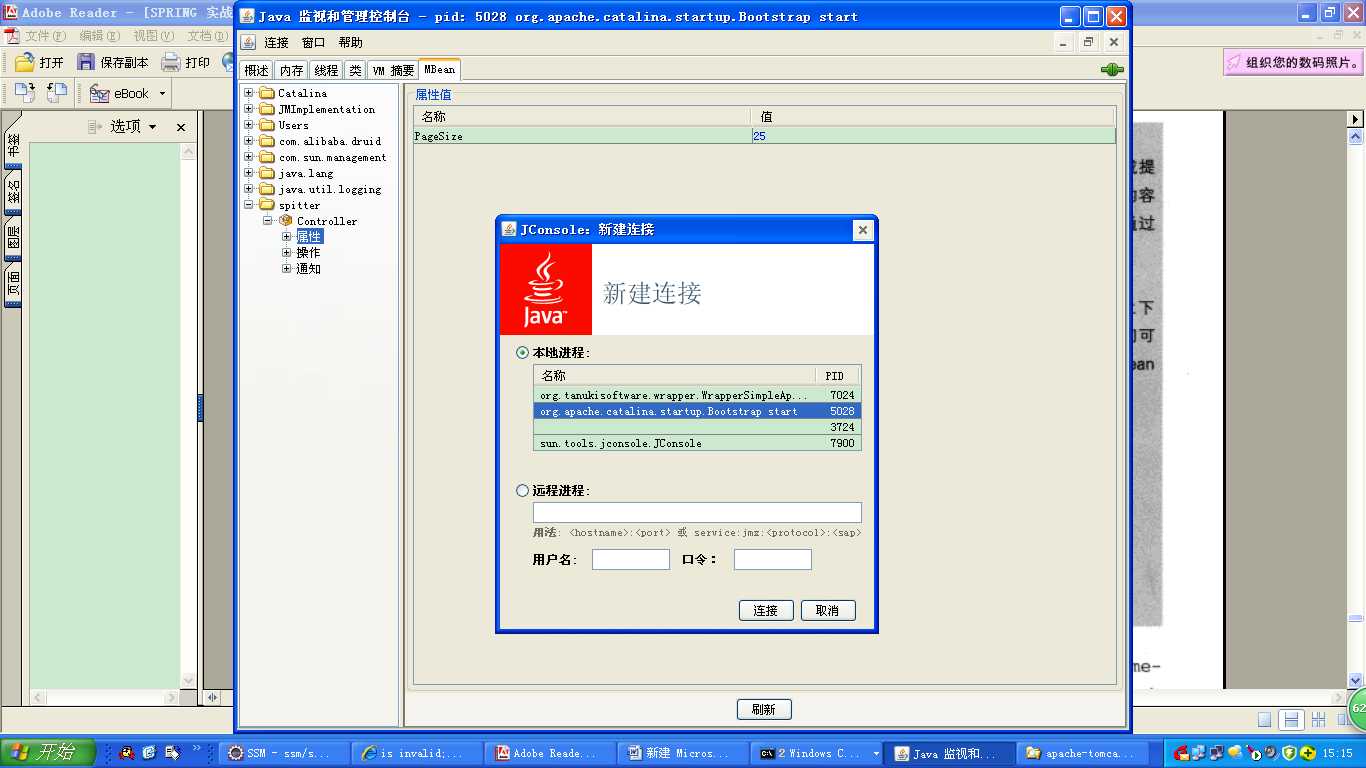
Task: Select org.apache.catalina.startup.Bootstrap process row
Action: click(x=697, y=411)
